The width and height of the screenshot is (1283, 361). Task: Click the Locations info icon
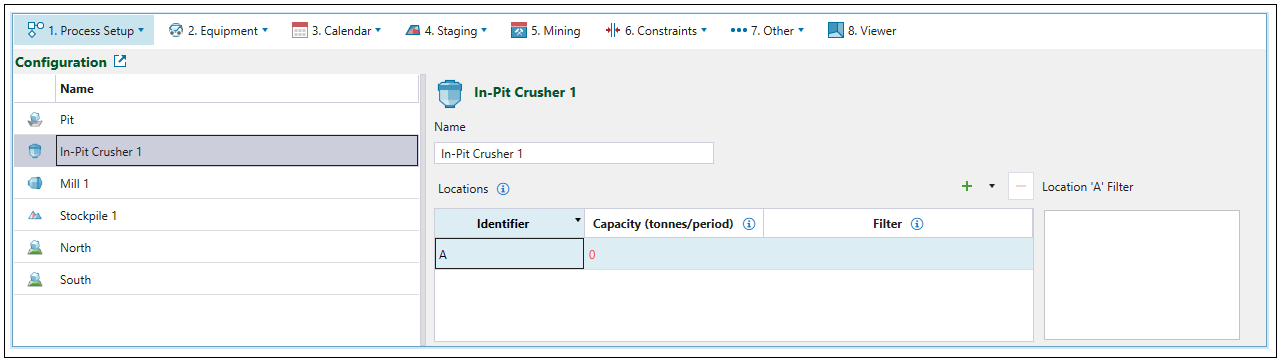point(503,188)
